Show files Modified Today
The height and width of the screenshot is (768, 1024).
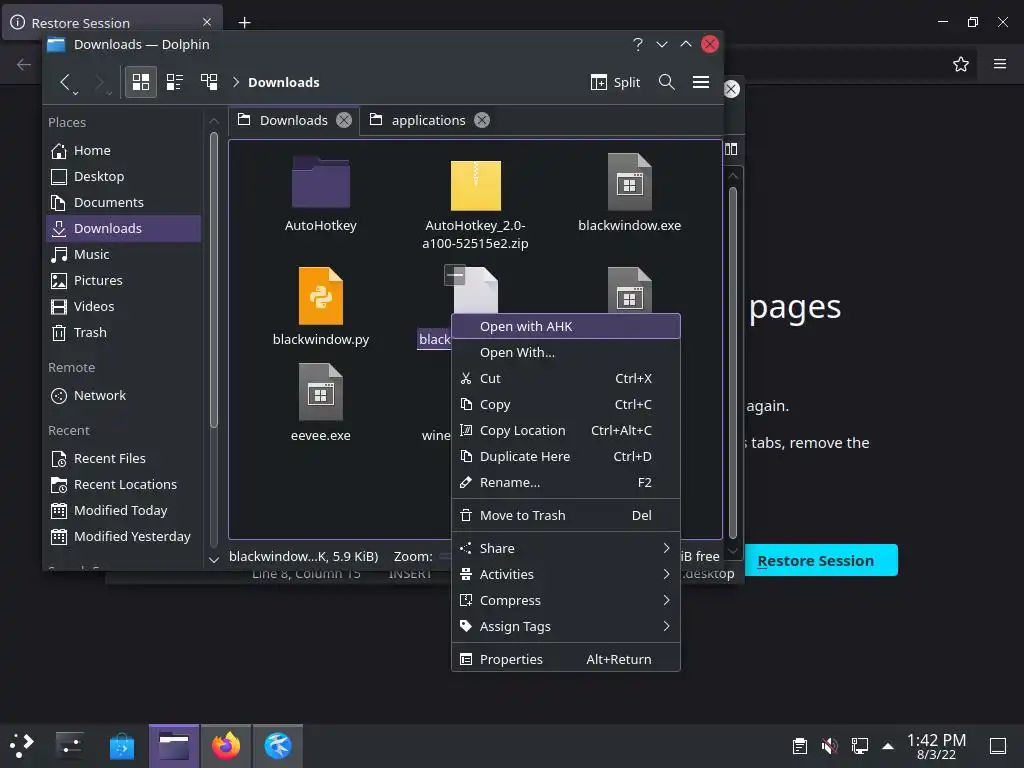[123, 511]
